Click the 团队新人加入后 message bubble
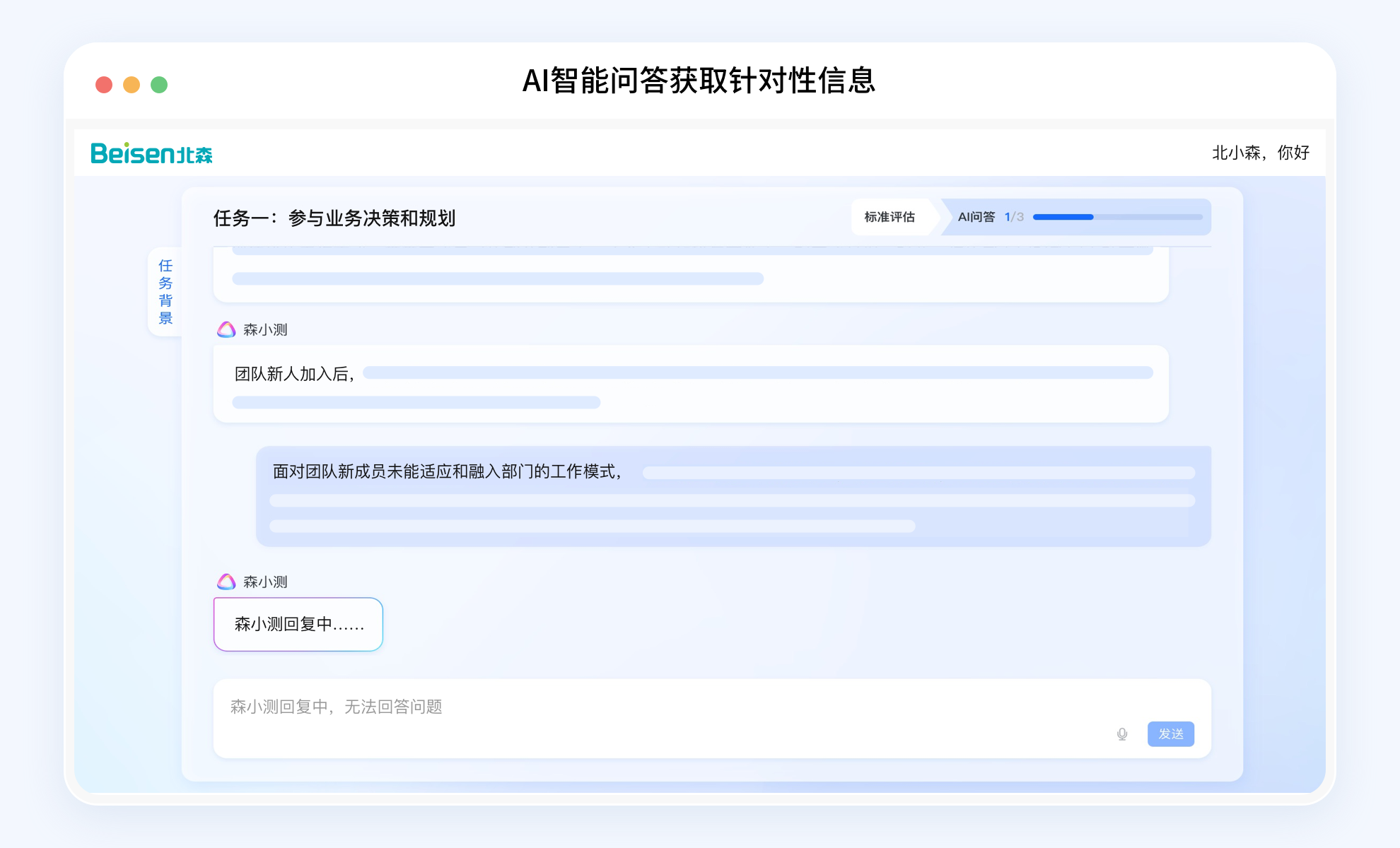This screenshot has height=848, width=1400. tap(690, 384)
